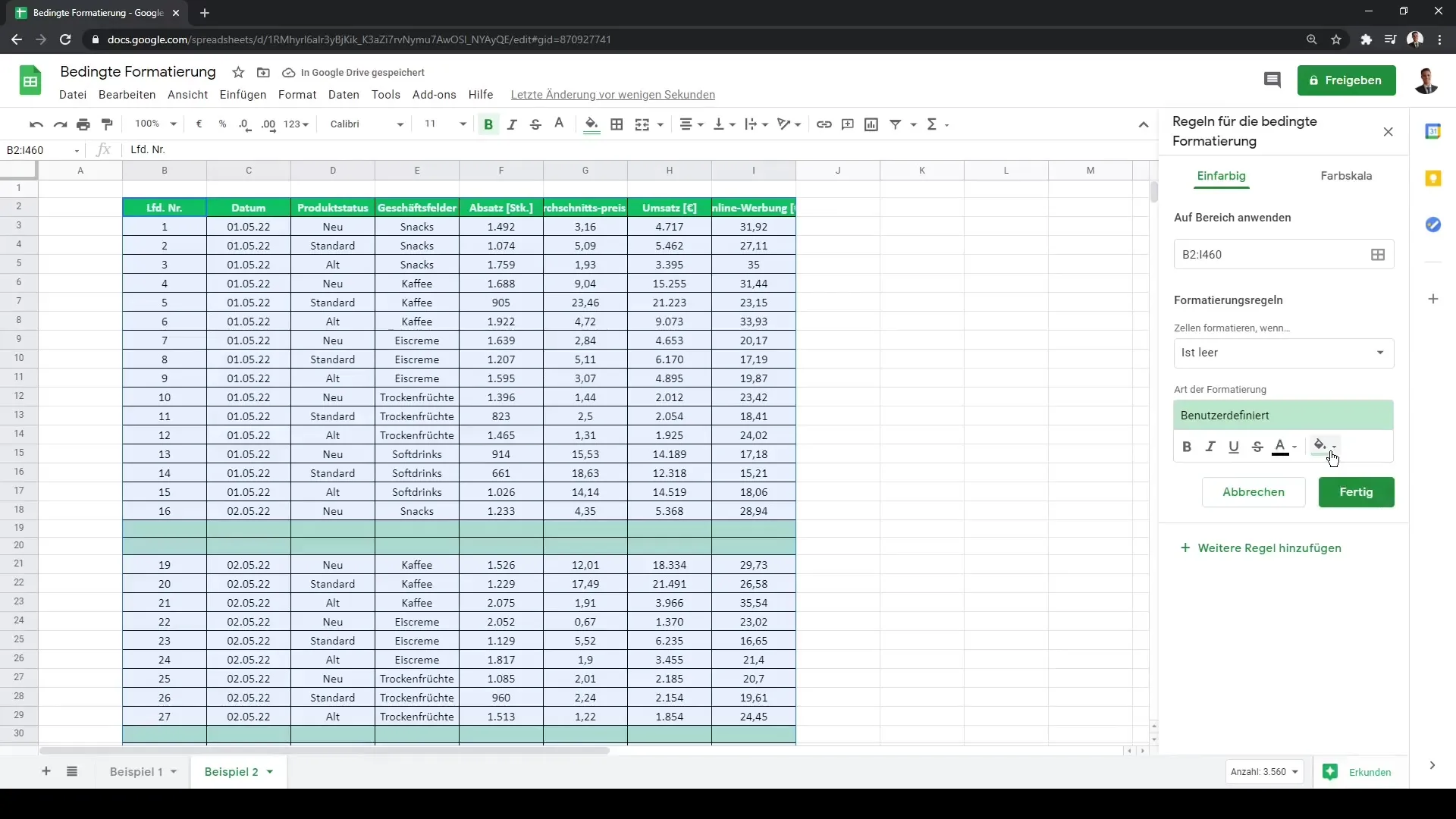Click the undo icon in toolbar
The width and height of the screenshot is (1456, 819).
(36, 124)
